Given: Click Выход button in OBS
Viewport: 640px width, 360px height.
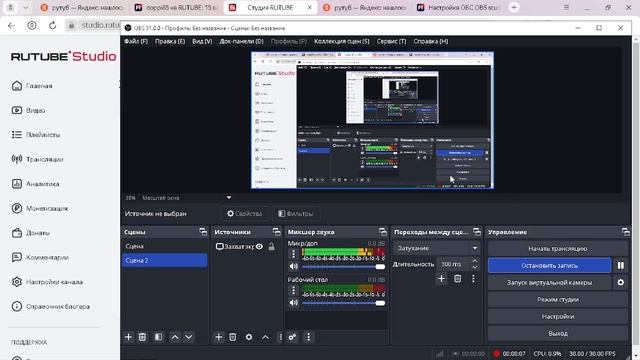Looking at the screenshot, I should [558, 333].
